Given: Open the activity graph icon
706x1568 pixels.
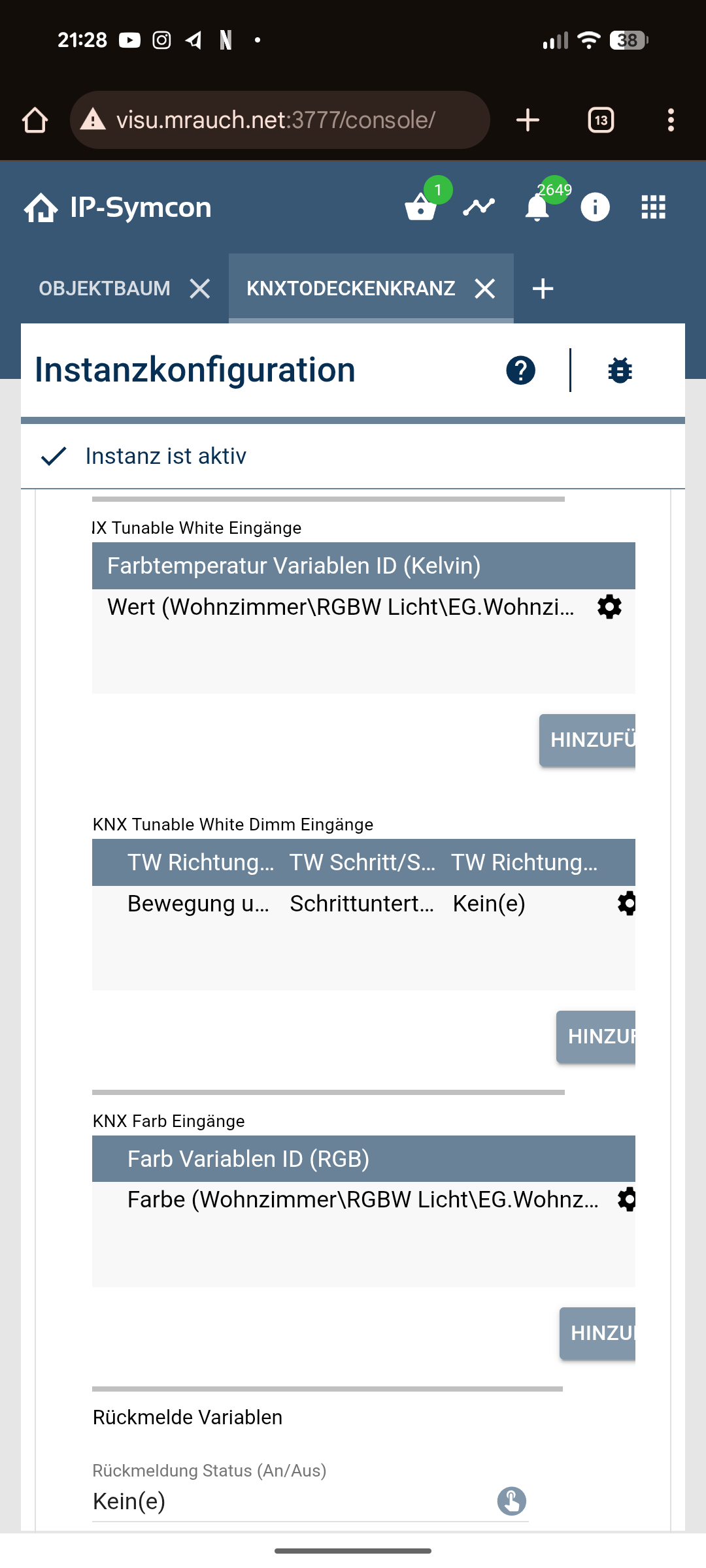Looking at the screenshot, I should coord(479,208).
